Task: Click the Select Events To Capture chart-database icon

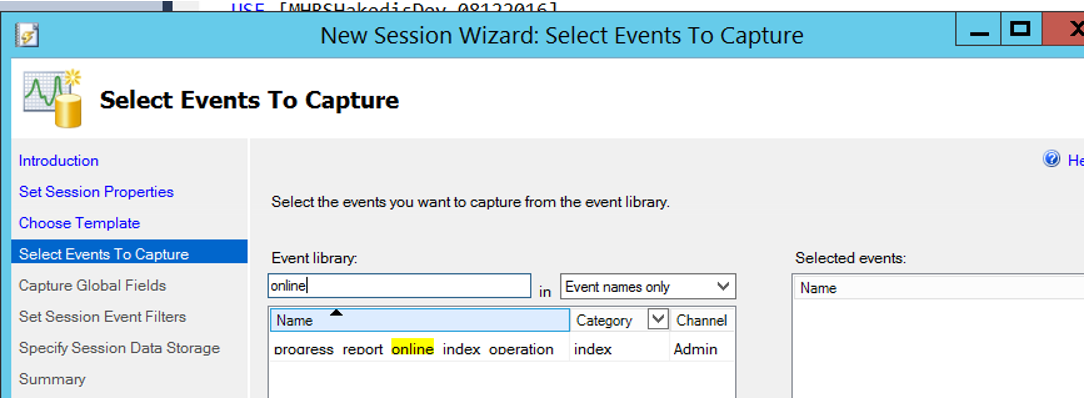Action: pyautogui.click(x=54, y=98)
